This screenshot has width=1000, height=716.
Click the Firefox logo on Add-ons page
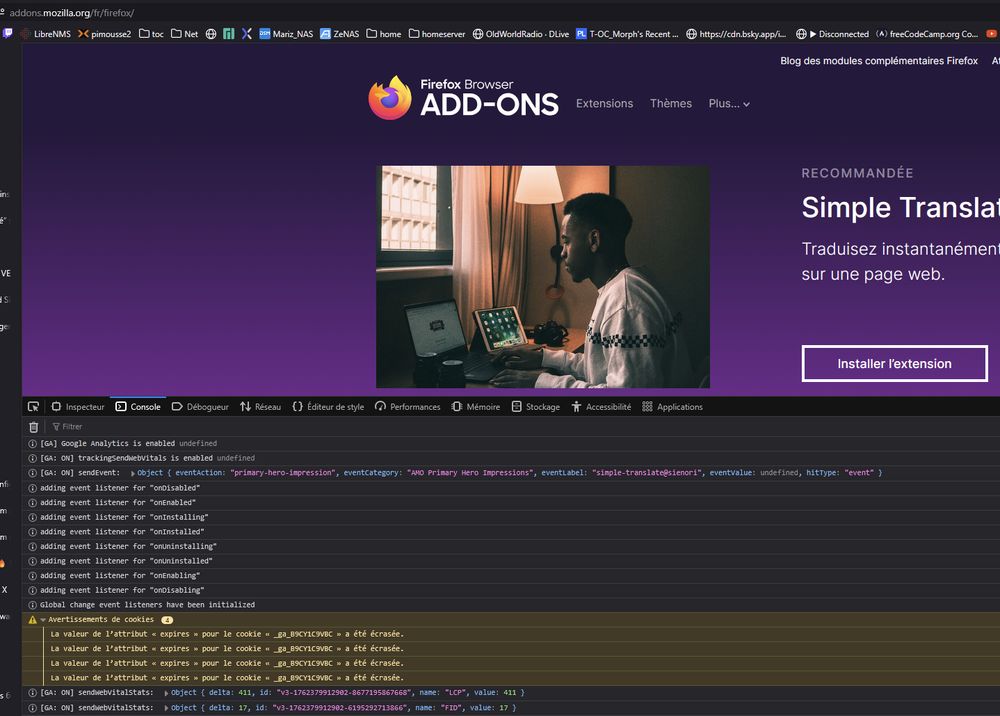[x=390, y=98]
